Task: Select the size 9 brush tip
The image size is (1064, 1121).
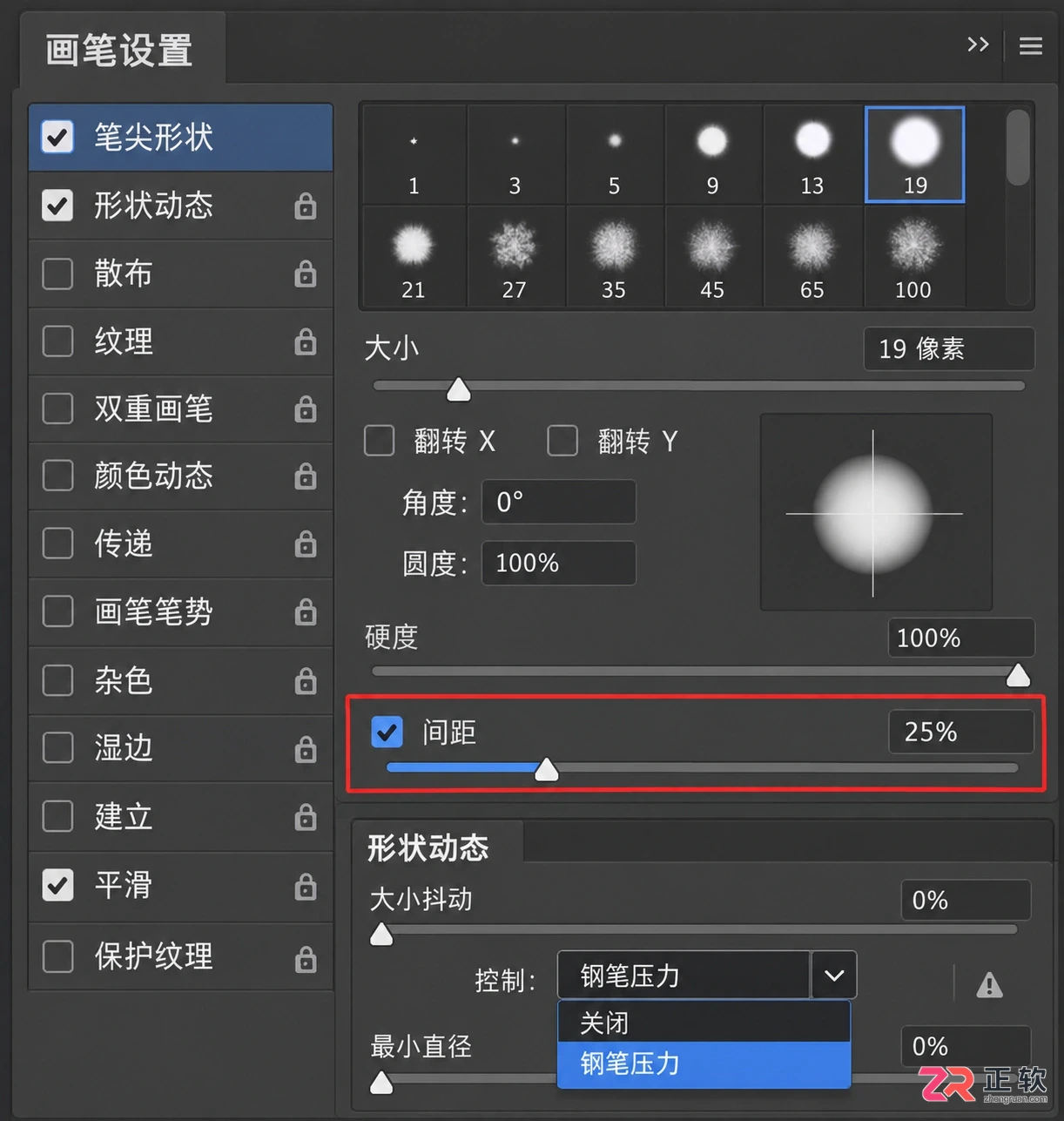Action: coord(713,154)
